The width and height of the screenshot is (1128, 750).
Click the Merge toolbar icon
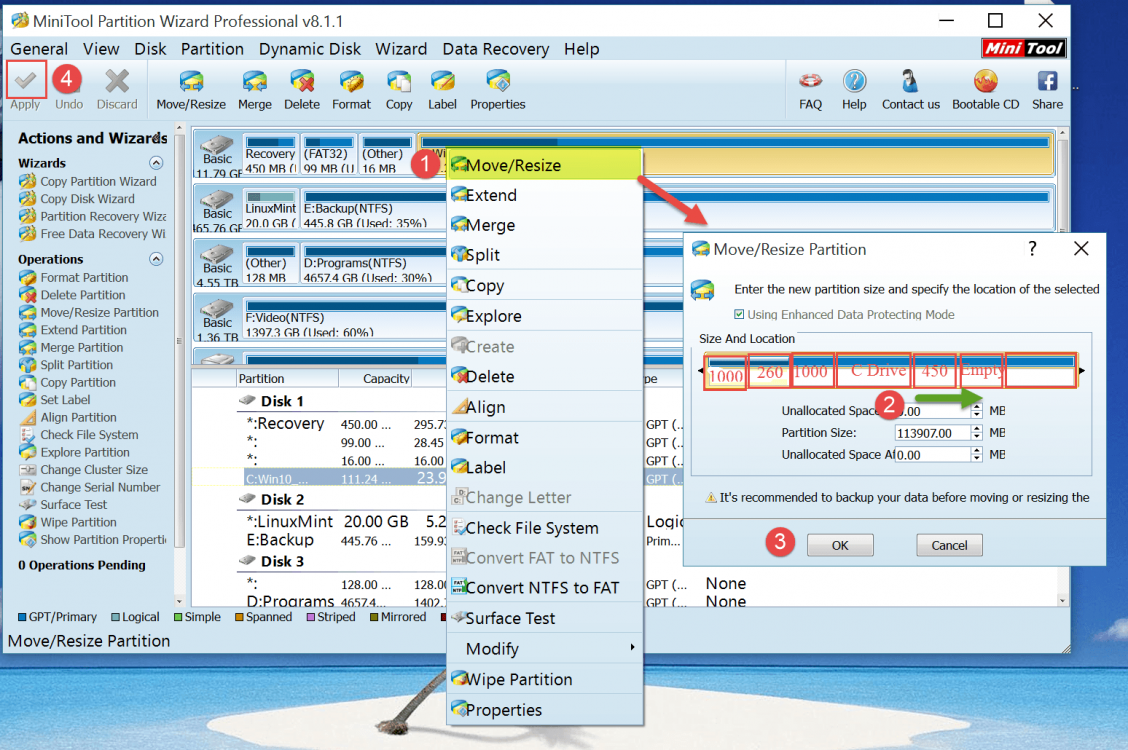[x=255, y=81]
